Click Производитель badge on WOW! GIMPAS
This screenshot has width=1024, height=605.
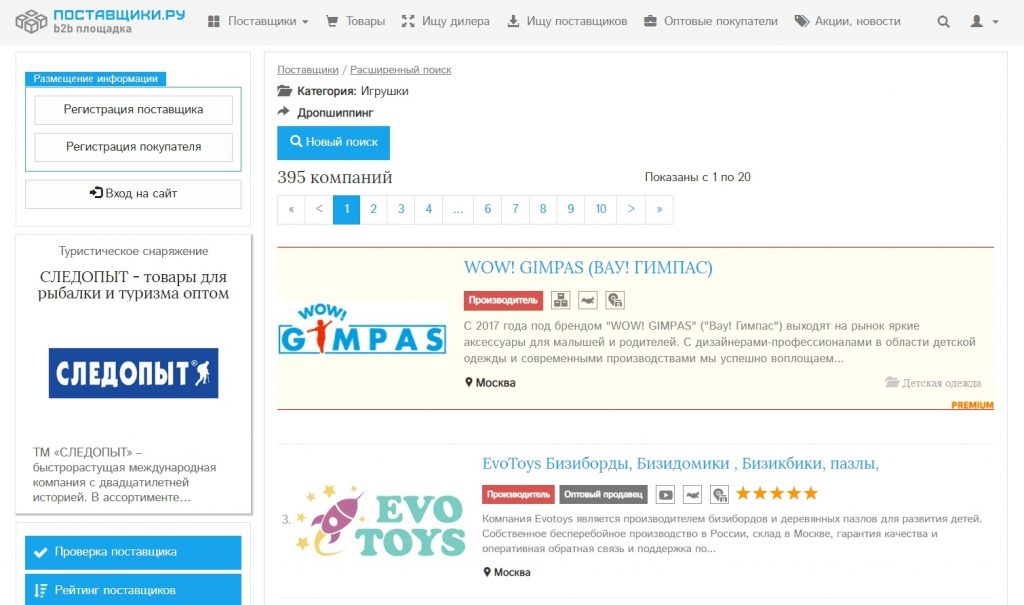tap(503, 301)
